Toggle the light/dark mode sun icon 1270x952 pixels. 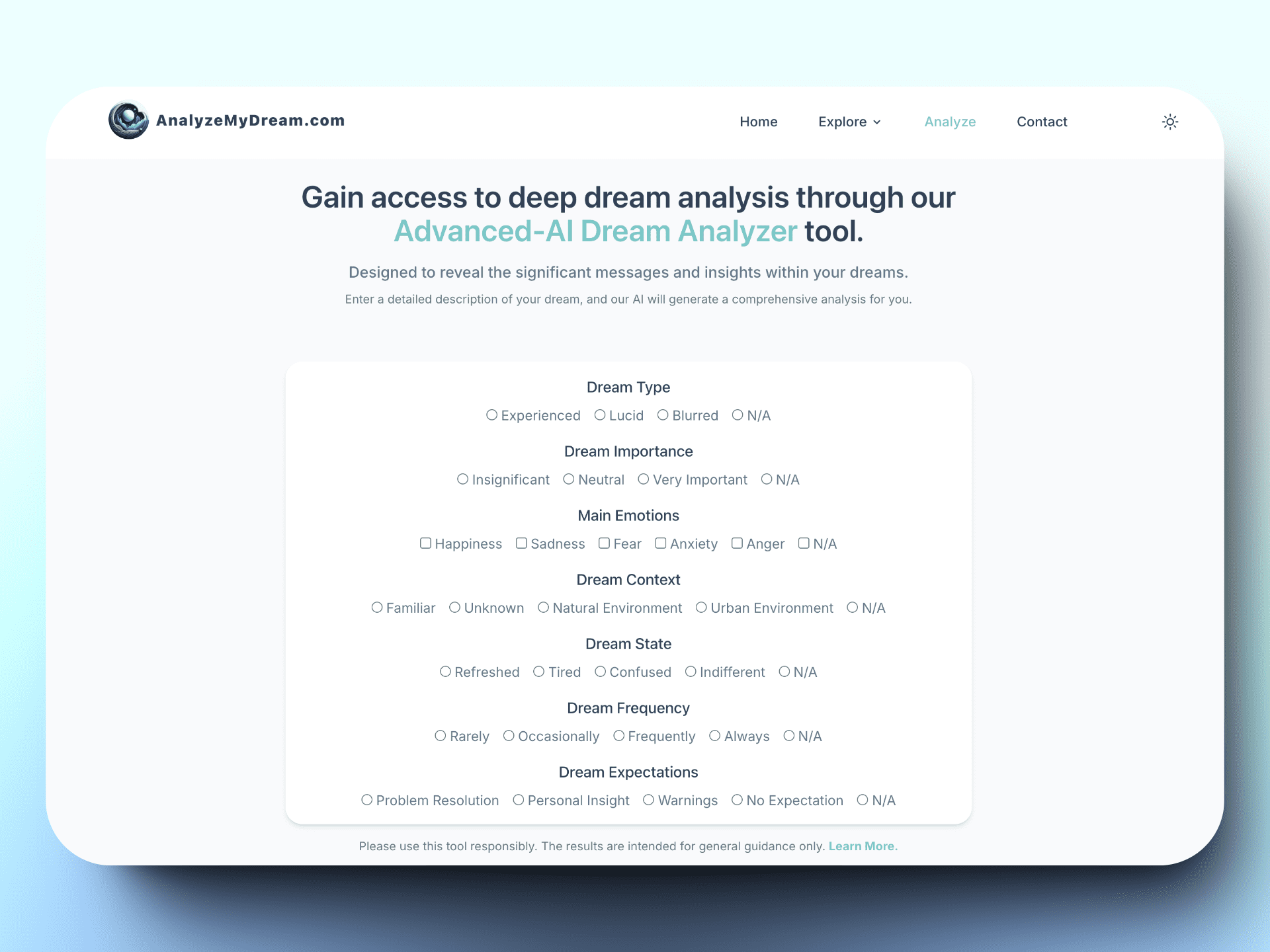[1170, 122]
